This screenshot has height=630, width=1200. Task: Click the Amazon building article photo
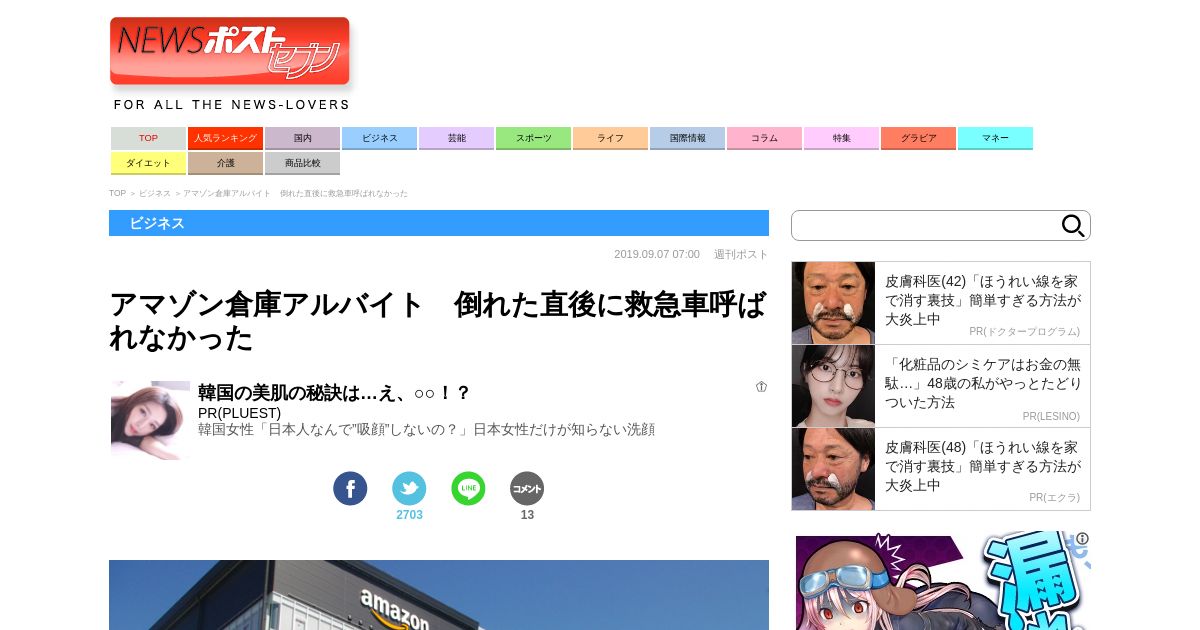point(439,595)
